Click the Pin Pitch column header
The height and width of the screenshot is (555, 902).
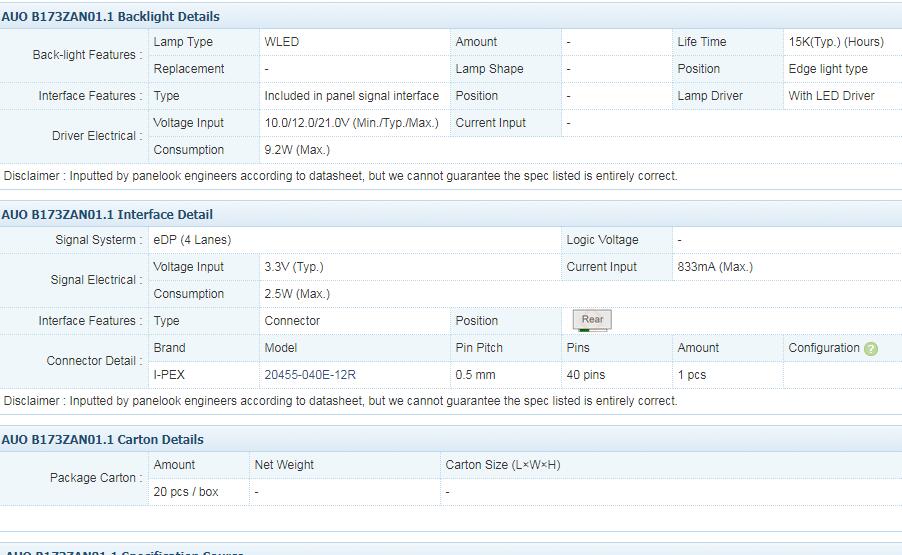[x=479, y=348]
